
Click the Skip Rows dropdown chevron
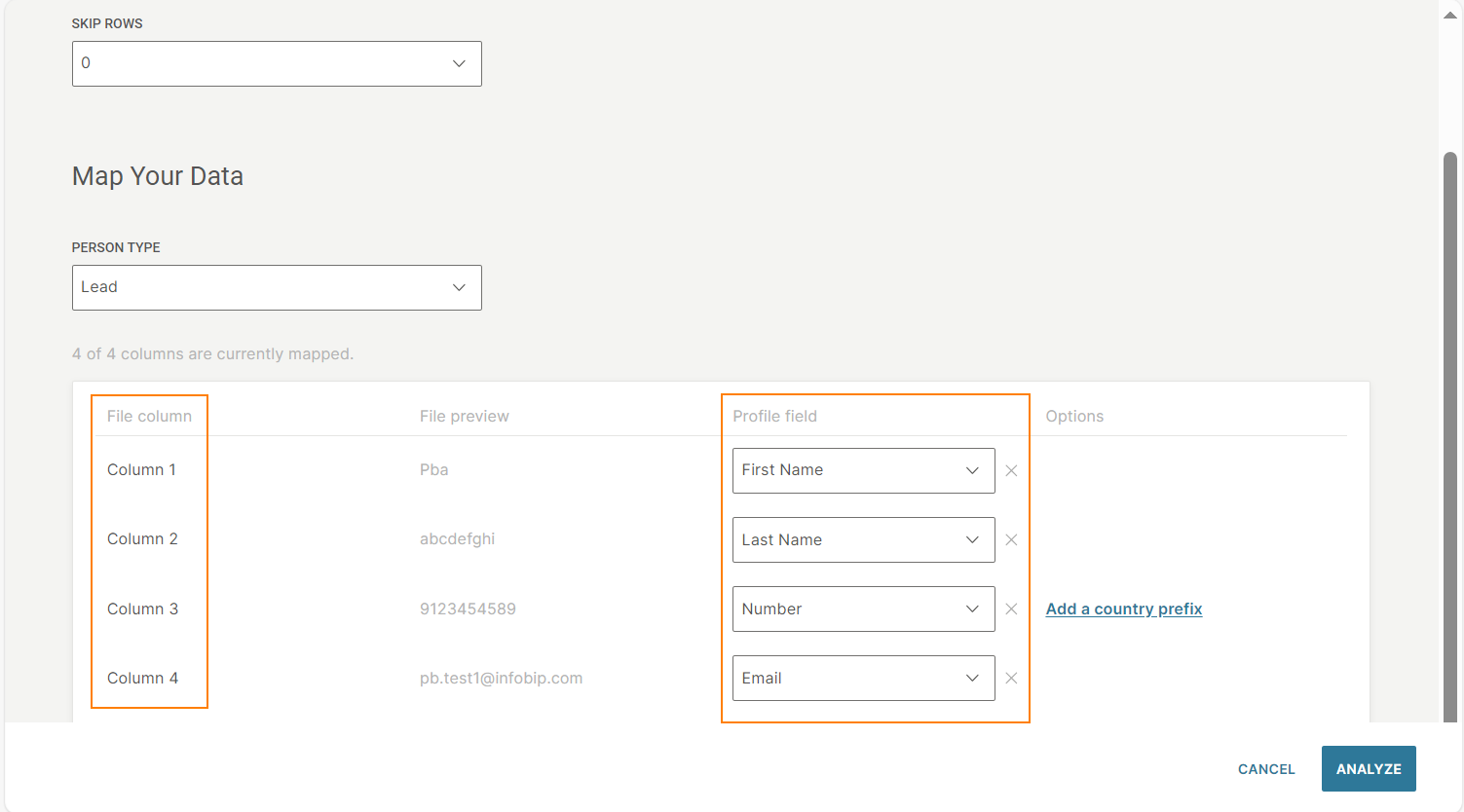pos(459,64)
